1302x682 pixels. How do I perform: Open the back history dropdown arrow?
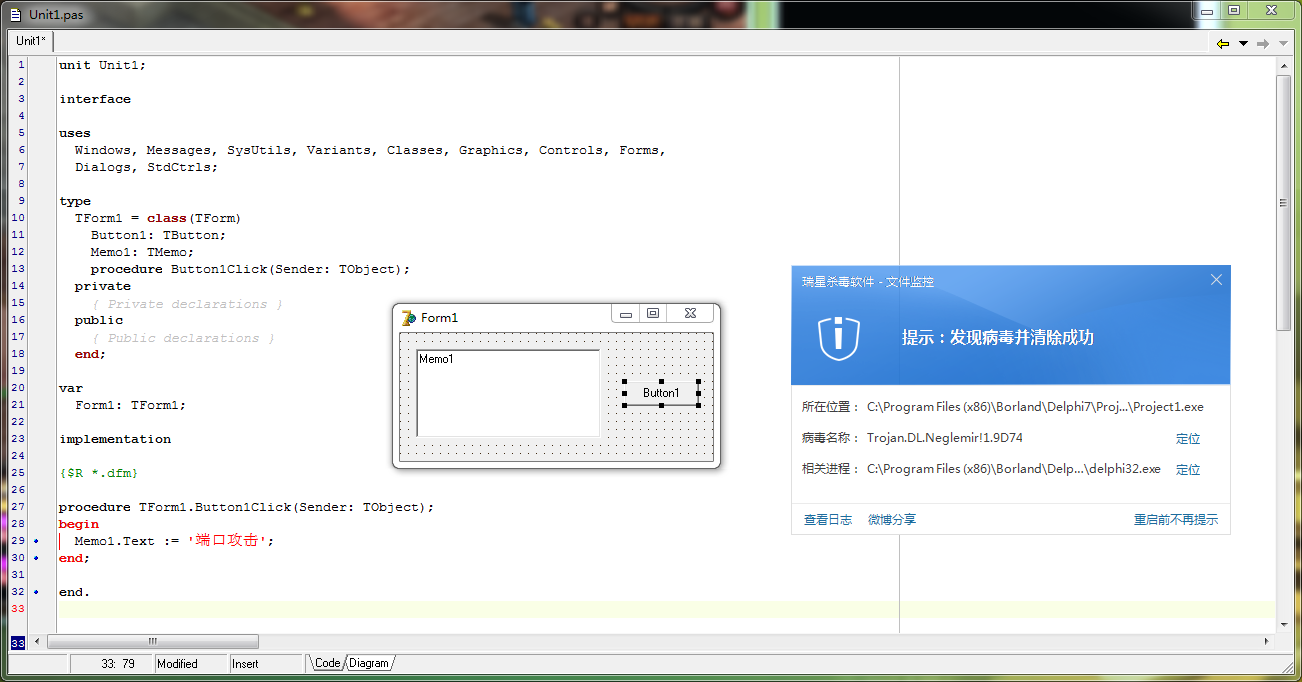1243,43
